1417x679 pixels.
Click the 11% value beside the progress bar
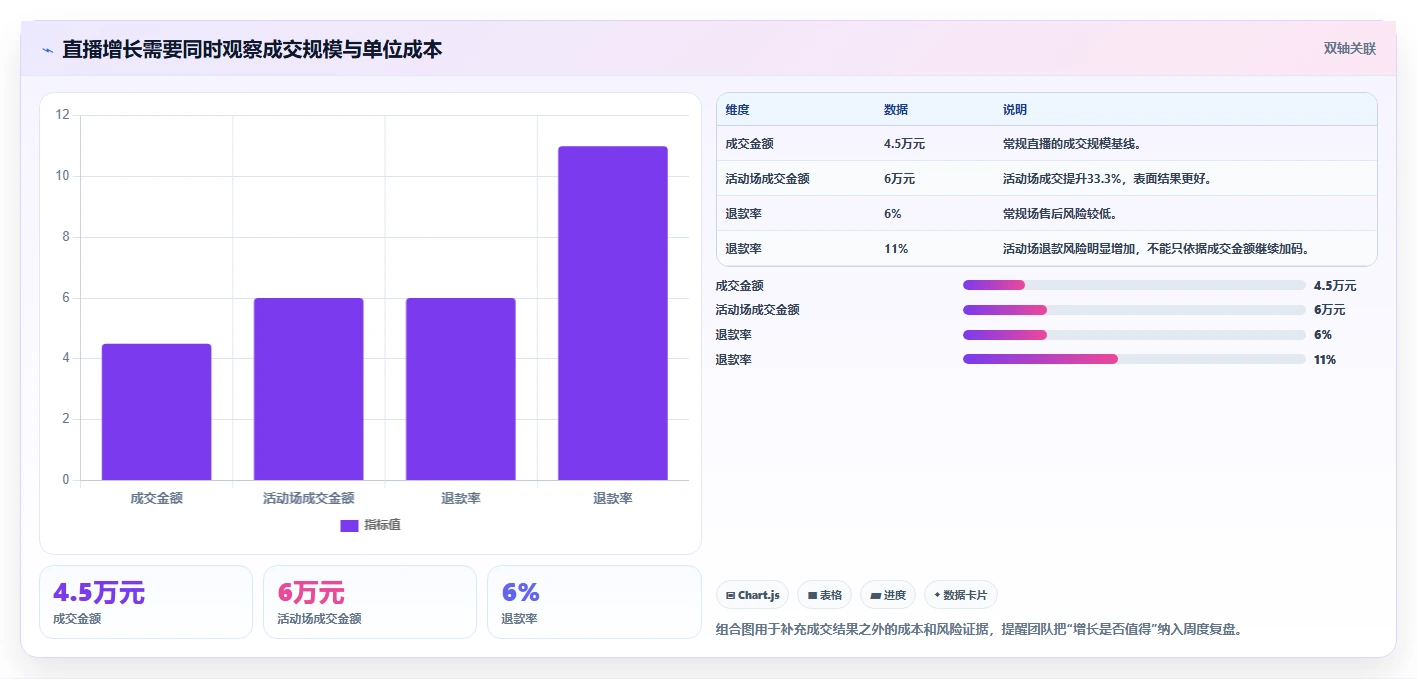[1325, 360]
